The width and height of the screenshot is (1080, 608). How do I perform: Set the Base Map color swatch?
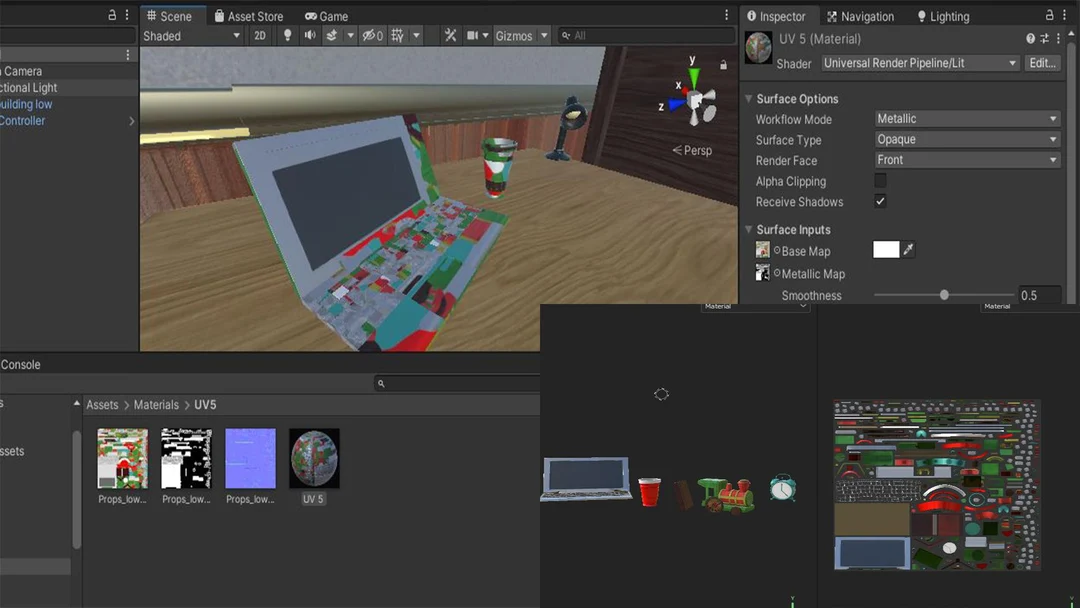(x=884, y=250)
